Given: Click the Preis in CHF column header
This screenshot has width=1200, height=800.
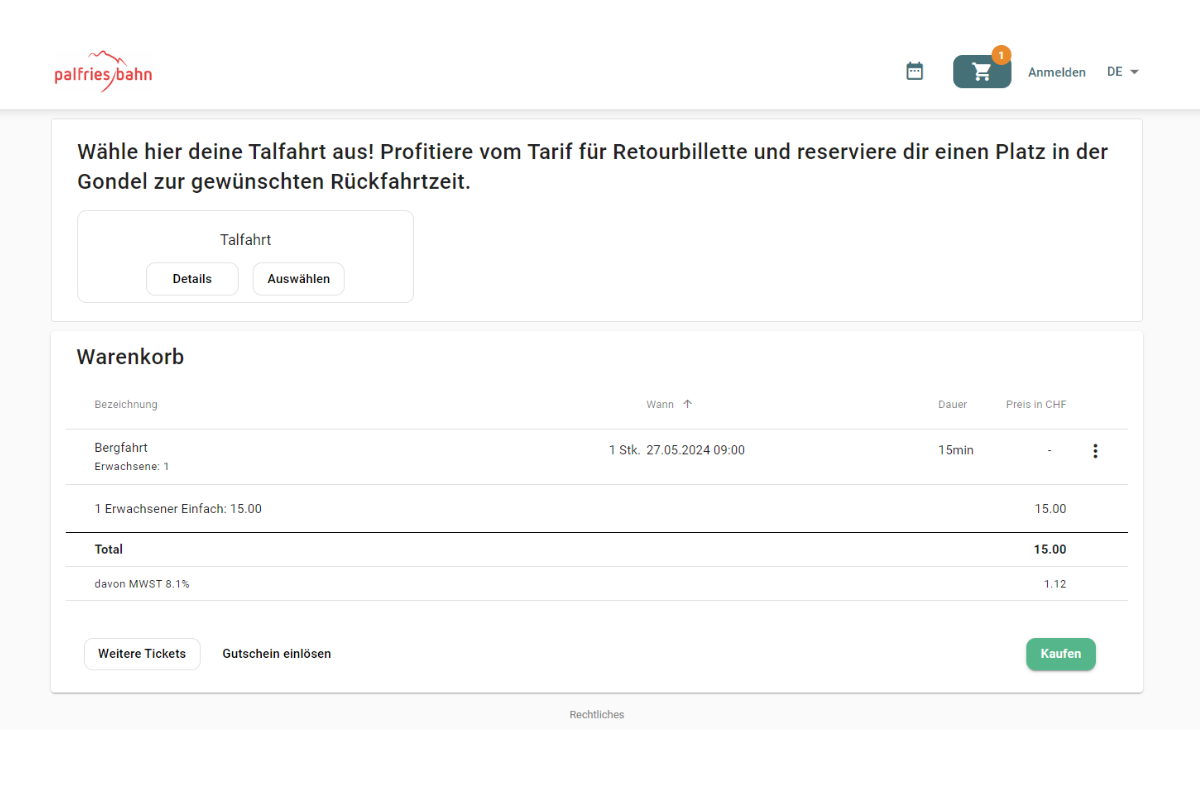Looking at the screenshot, I should [x=1035, y=404].
